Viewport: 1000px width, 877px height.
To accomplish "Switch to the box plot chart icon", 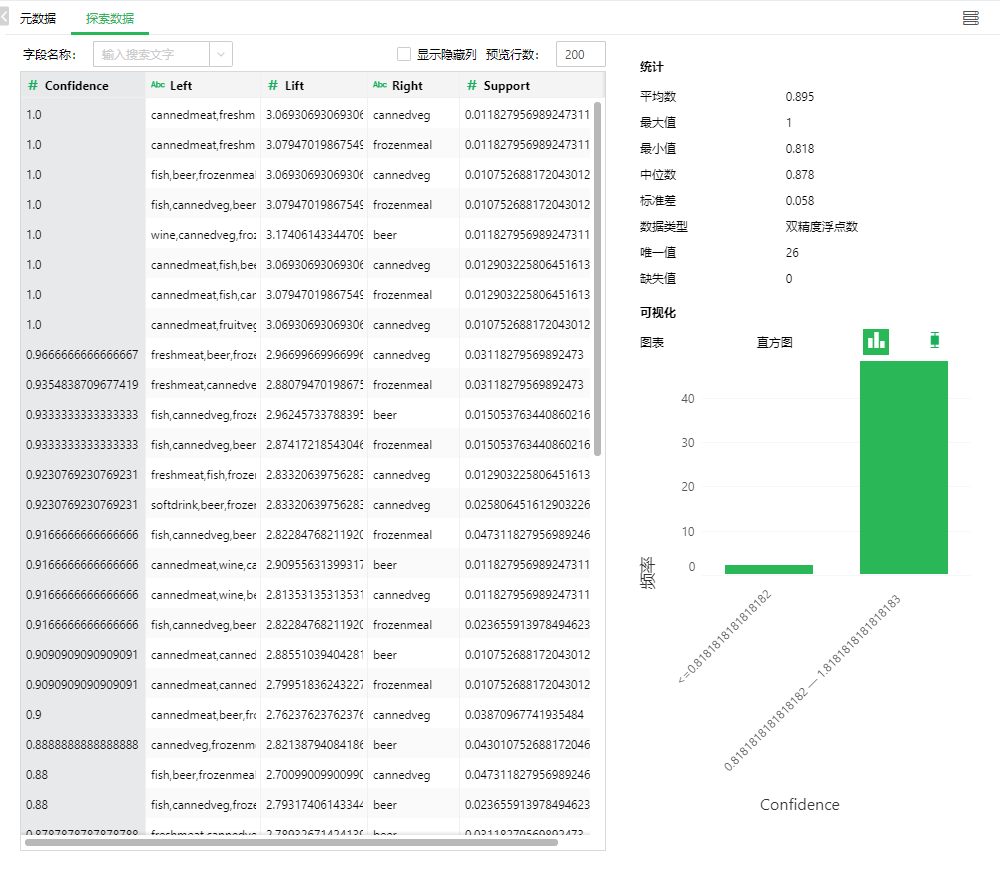I will pos(934,341).
